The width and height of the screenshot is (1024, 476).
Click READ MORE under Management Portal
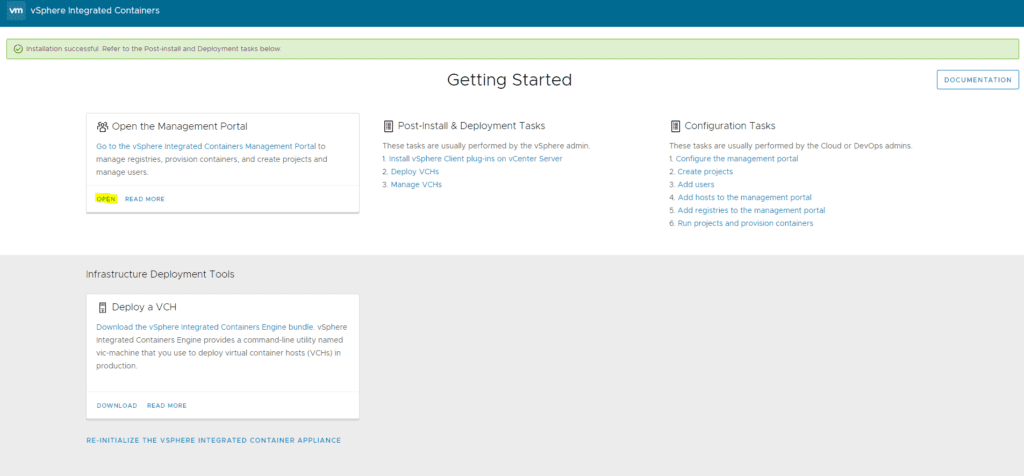(144, 199)
